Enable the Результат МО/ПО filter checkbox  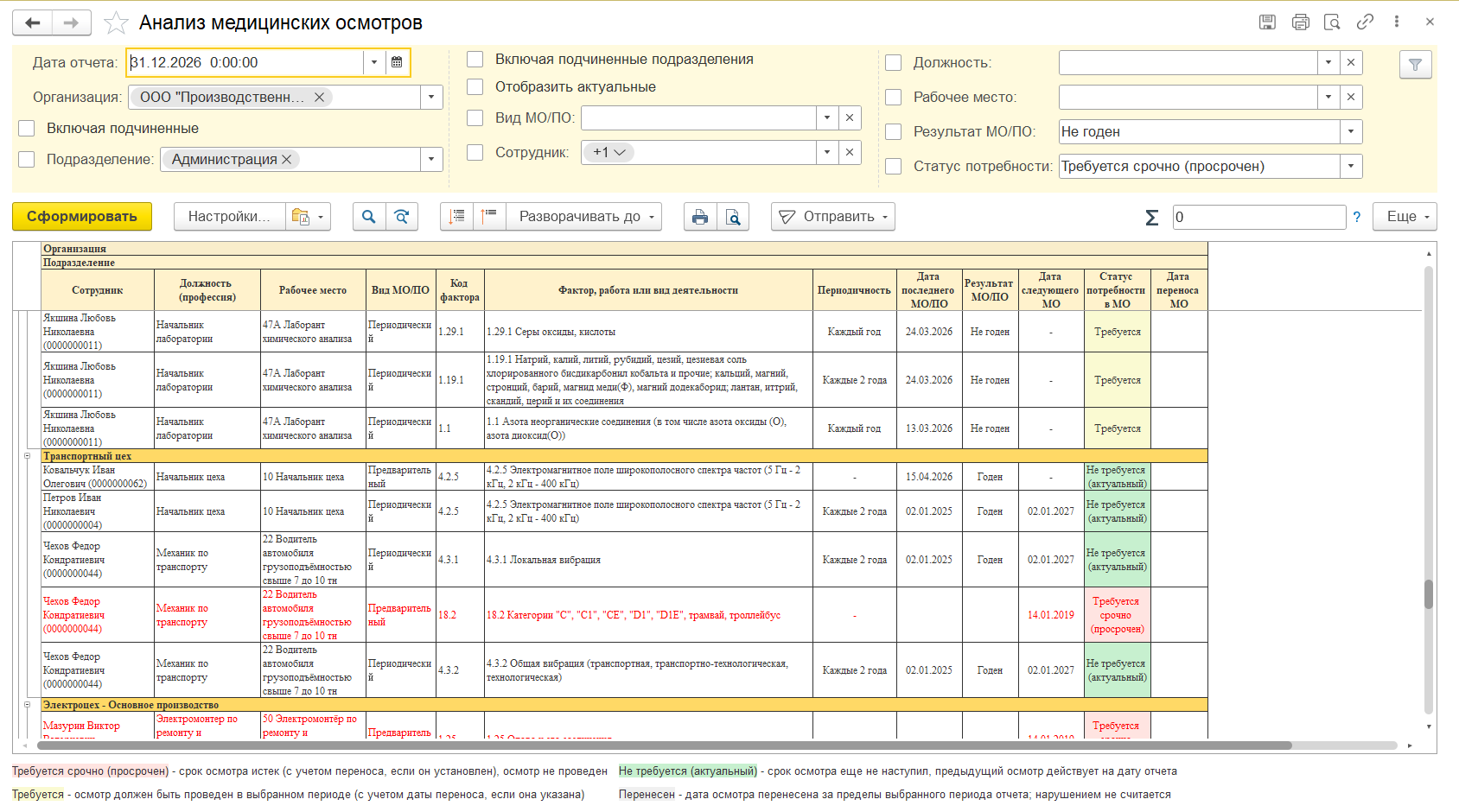pyautogui.click(x=894, y=132)
